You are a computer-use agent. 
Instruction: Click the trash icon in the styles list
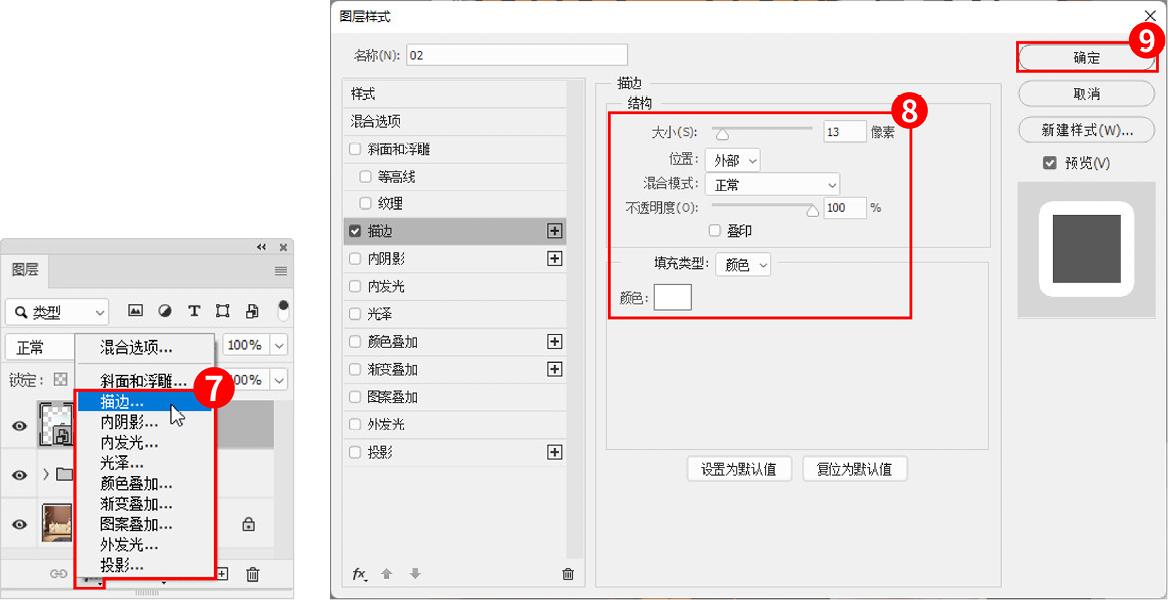[568, 574]
